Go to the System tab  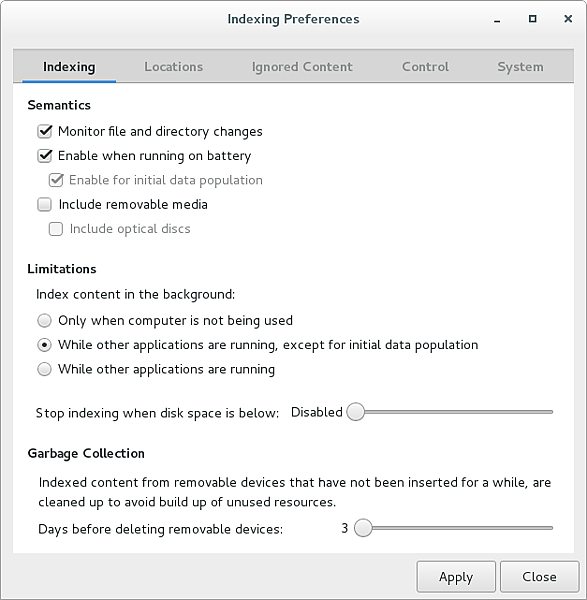coord(520,67)
